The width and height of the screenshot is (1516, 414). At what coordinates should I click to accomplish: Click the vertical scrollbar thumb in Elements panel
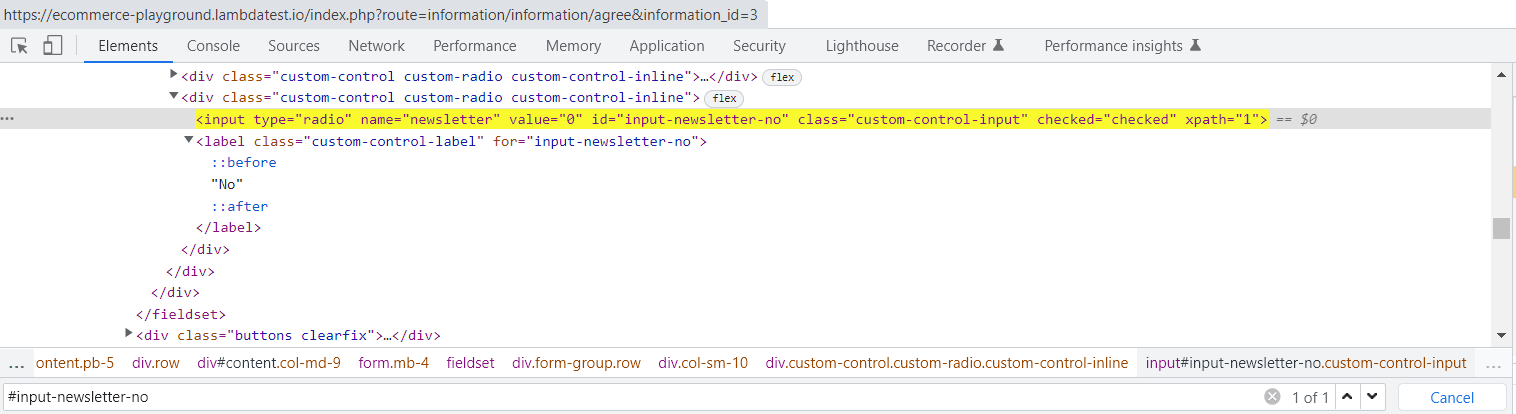click(x=1500, y=229)
